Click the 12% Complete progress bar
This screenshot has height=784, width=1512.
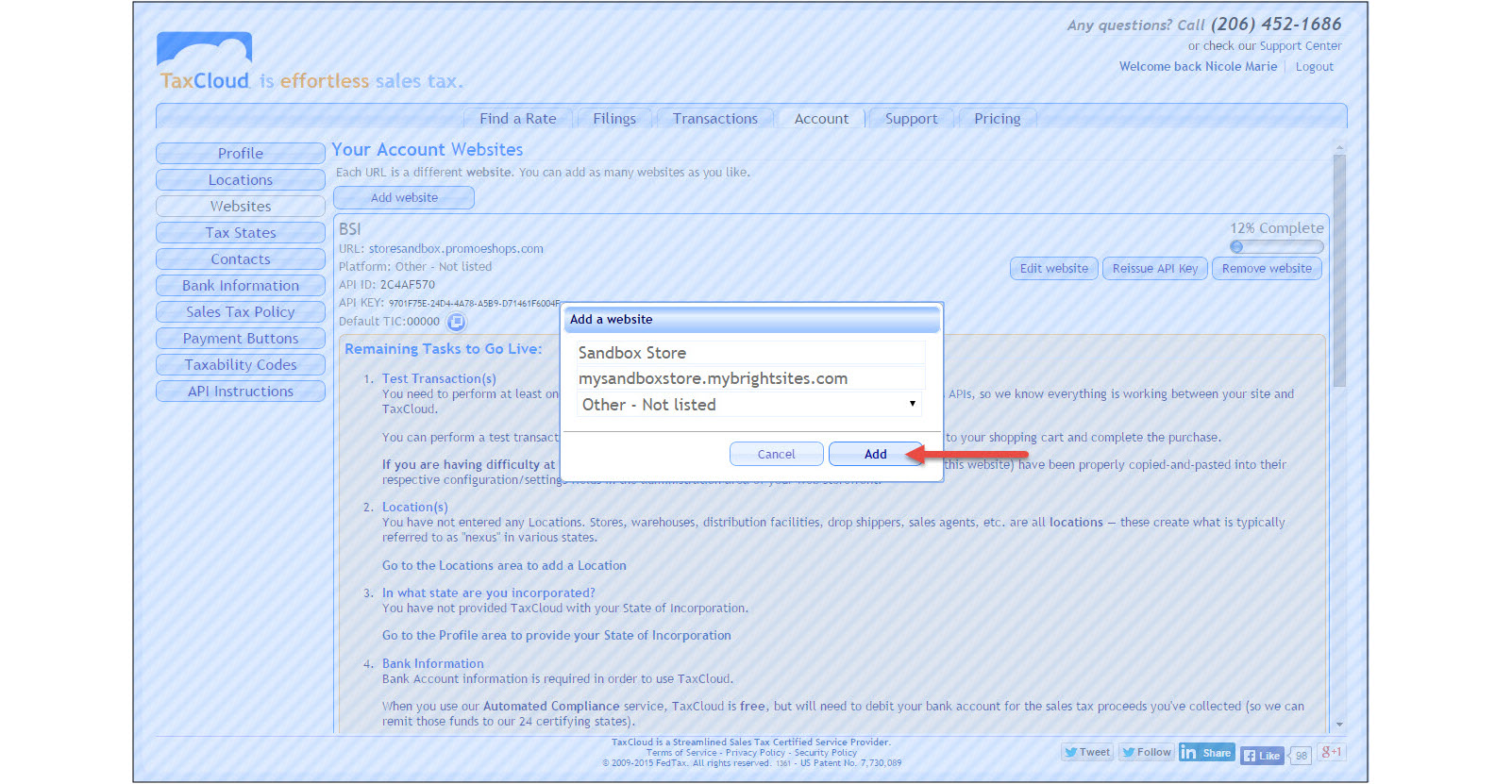pyautogui.click(x=1276, y=247)
